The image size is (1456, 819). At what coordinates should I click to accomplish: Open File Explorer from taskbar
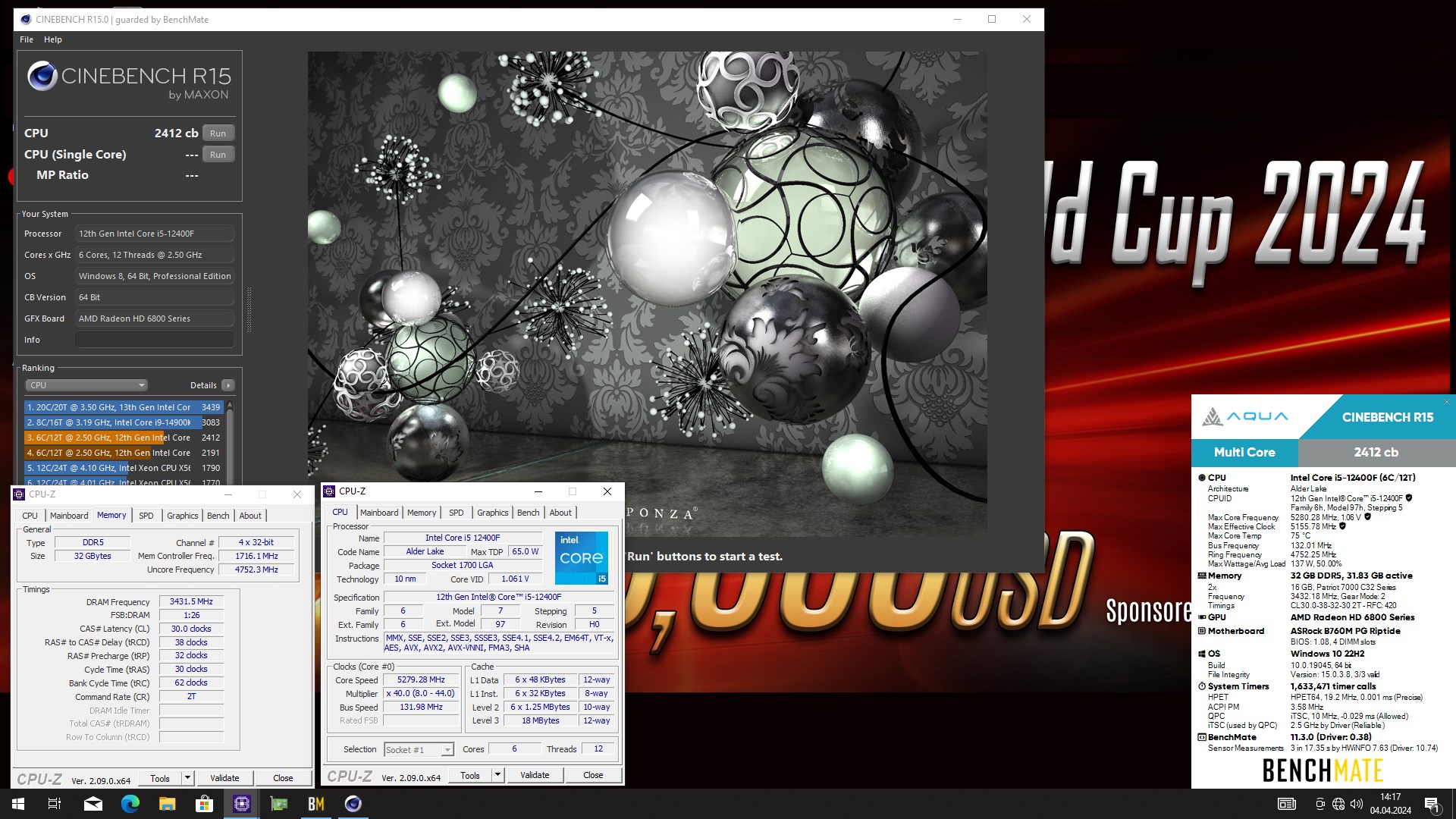[168, 804]
